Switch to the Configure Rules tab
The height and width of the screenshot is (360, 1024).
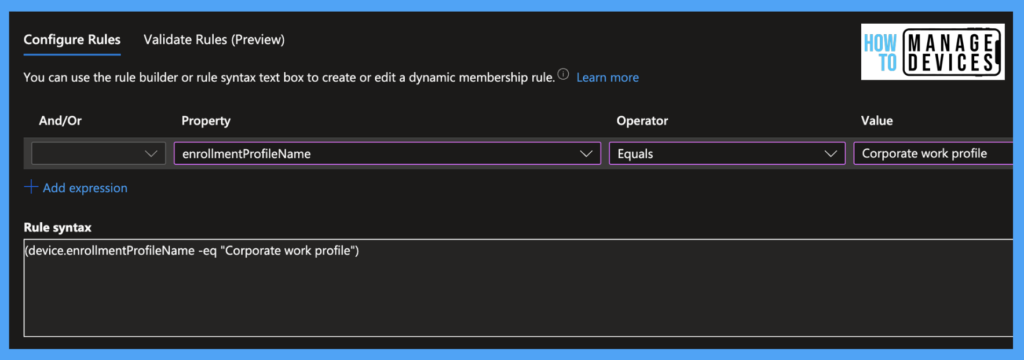coord(72,40)
